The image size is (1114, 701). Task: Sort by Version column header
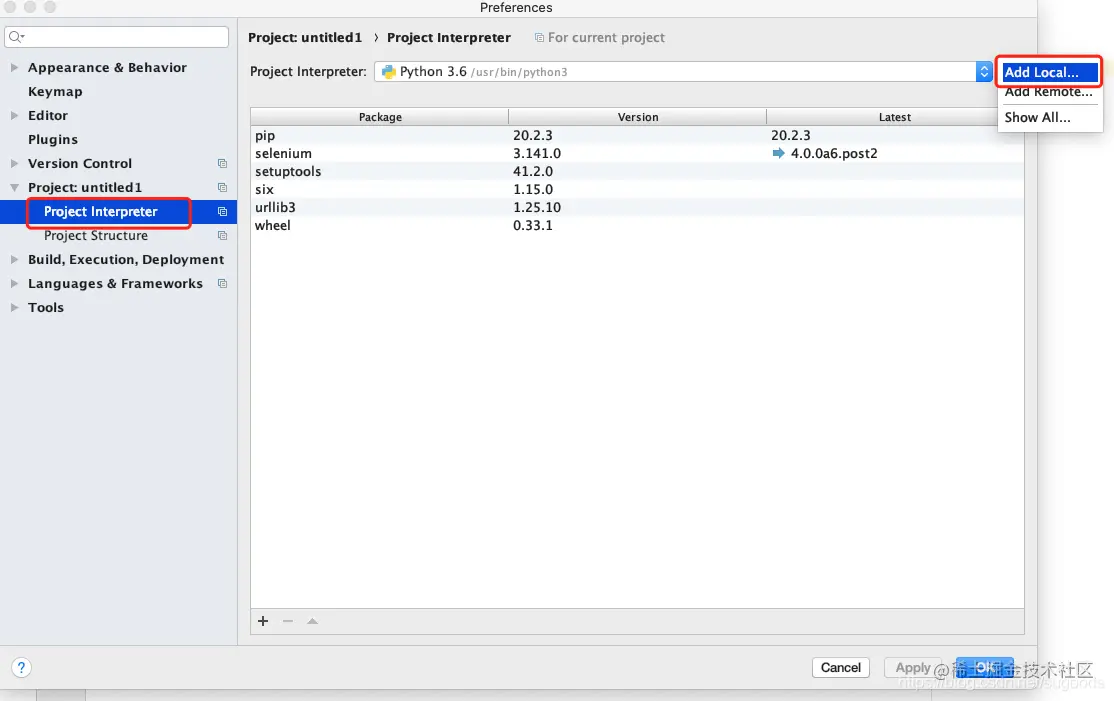pos(638,117)
